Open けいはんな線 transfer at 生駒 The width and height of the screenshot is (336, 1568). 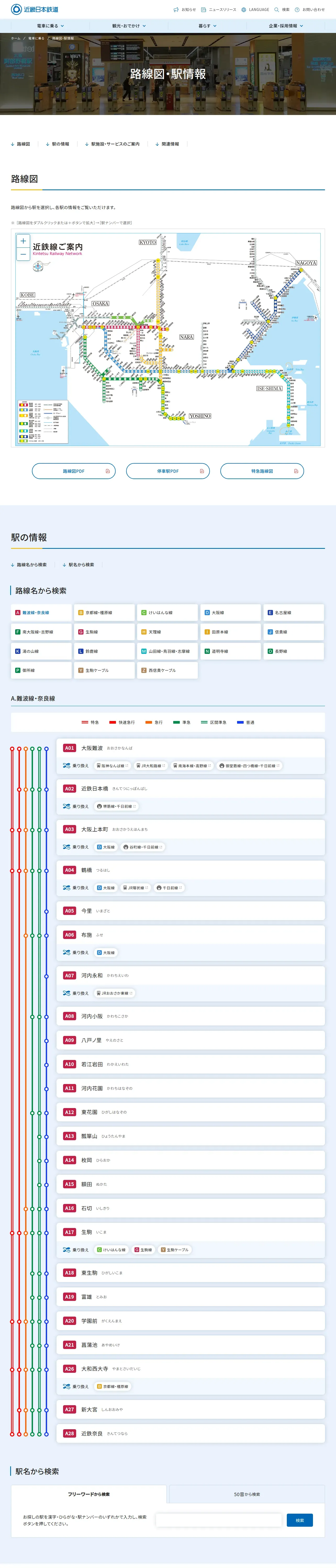coord(111,1250)
